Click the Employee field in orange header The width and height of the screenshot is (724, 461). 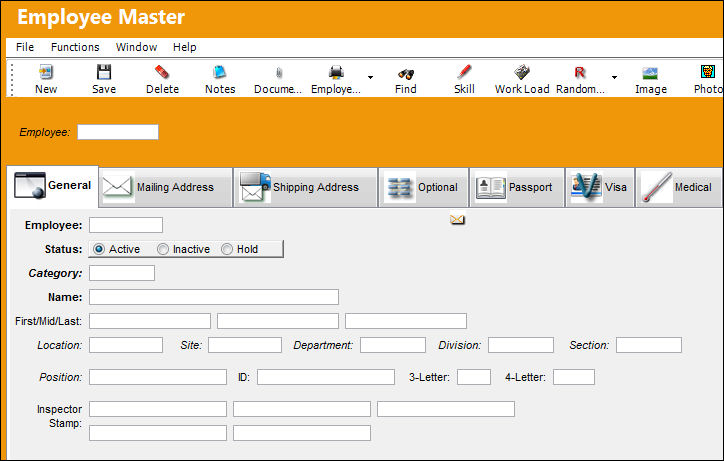click(x=118, y=132)
